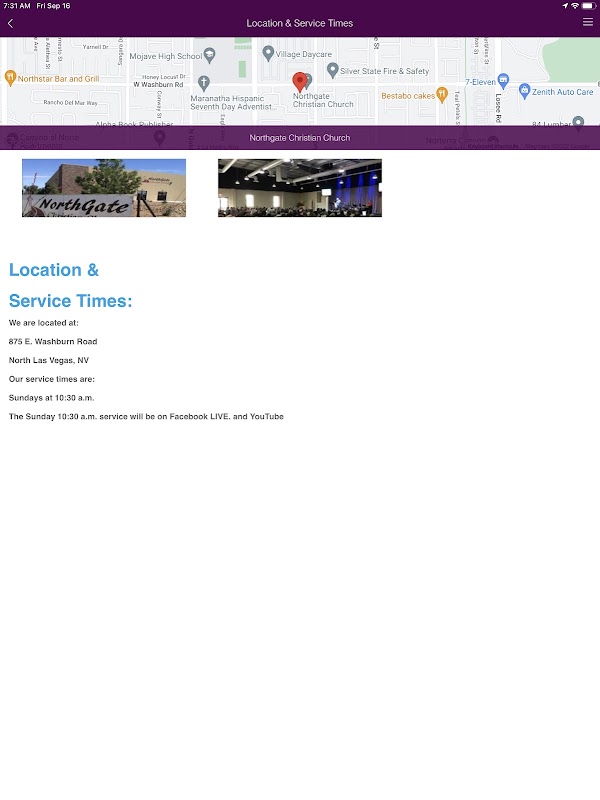This screenshot has width=600, height=800.
Task: Select the Zenith Auto Care marker
Action: 524,91
